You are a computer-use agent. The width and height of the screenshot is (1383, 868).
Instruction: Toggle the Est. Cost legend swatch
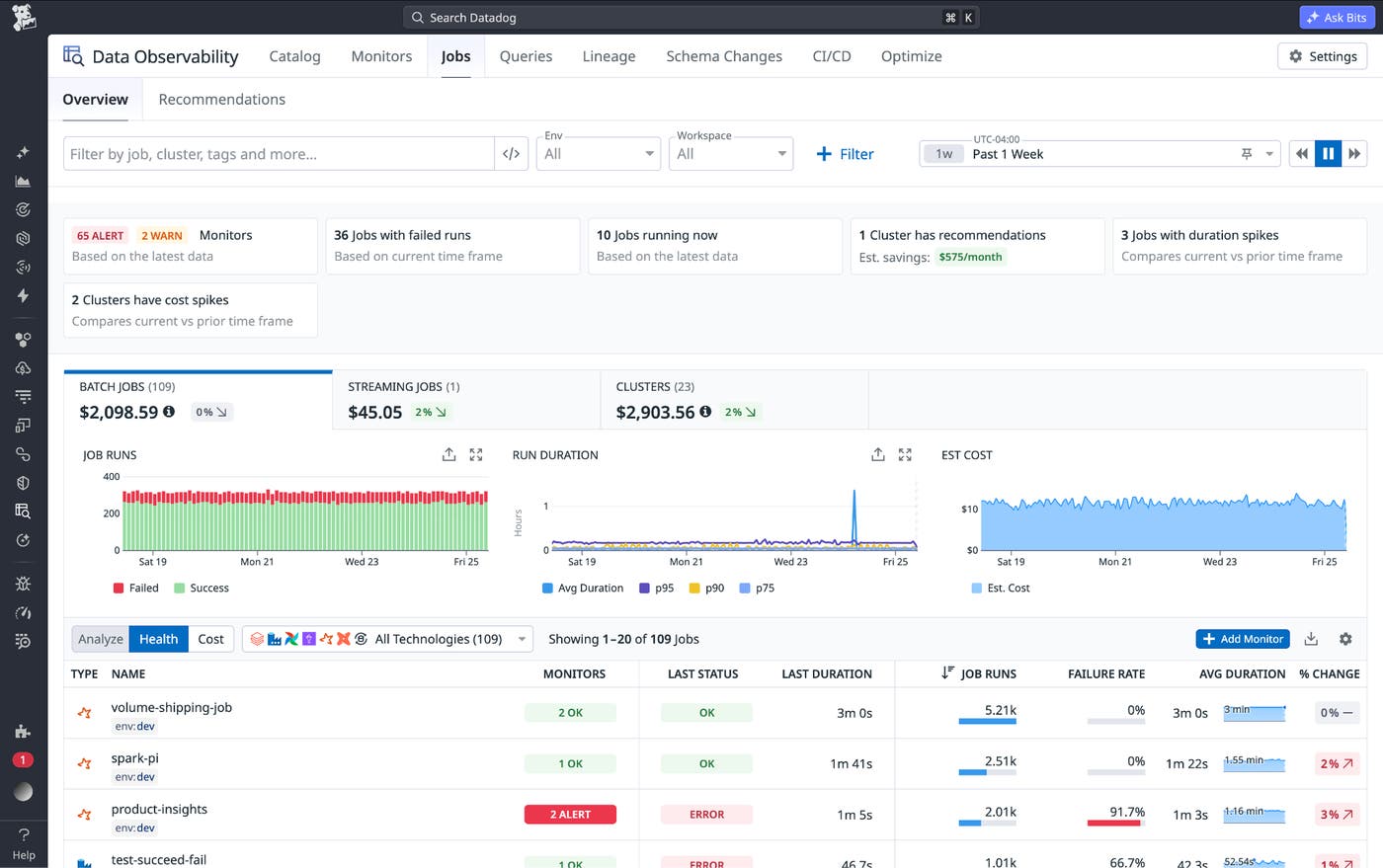[x=976, y=588]
